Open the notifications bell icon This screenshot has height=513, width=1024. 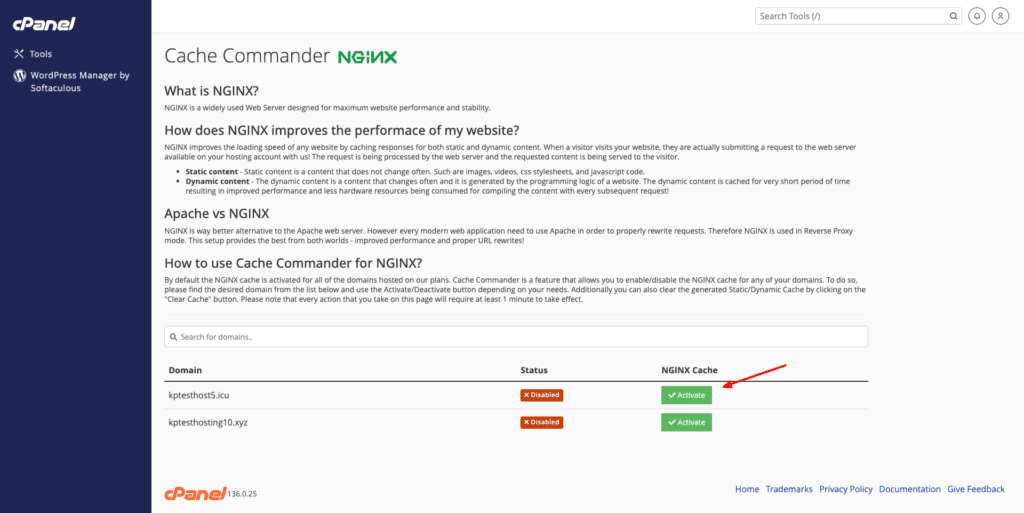pyautogui.click(x=977, y=16)
